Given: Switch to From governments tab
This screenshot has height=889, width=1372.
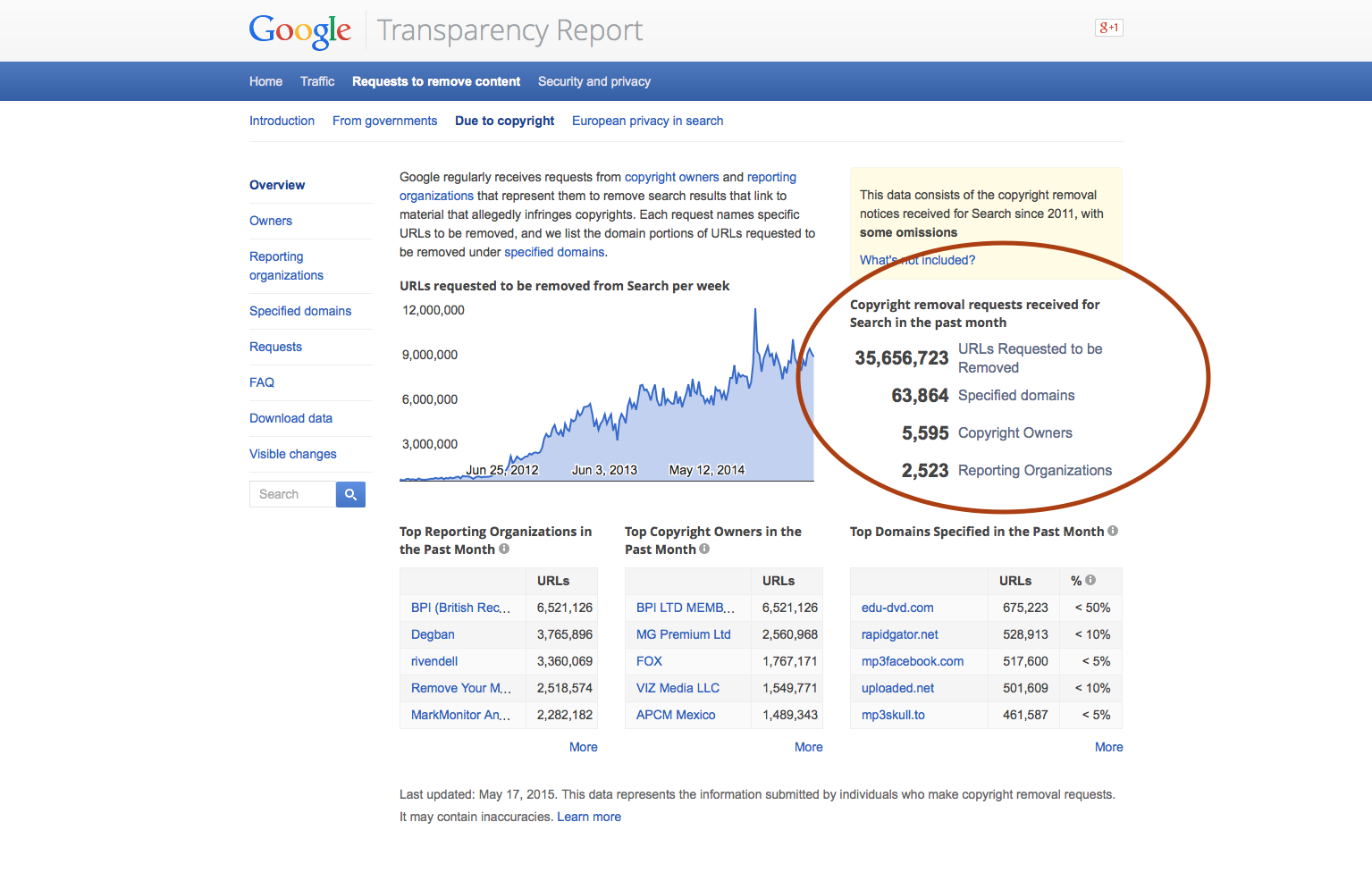Looking at the screenshot, I should coord(384,121).
